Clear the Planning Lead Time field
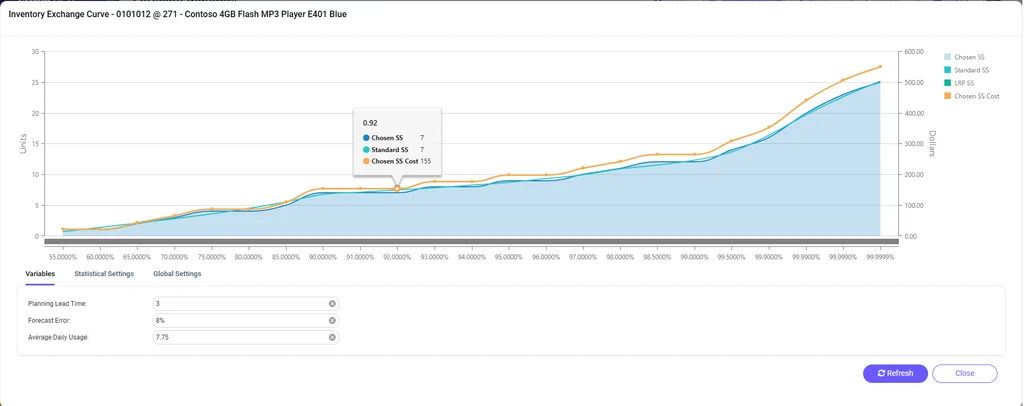1024x406 pixels. point(332,304)
